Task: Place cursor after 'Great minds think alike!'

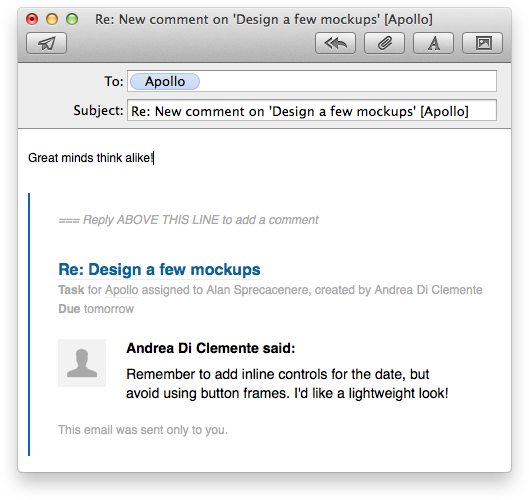Action: point(154,158)
